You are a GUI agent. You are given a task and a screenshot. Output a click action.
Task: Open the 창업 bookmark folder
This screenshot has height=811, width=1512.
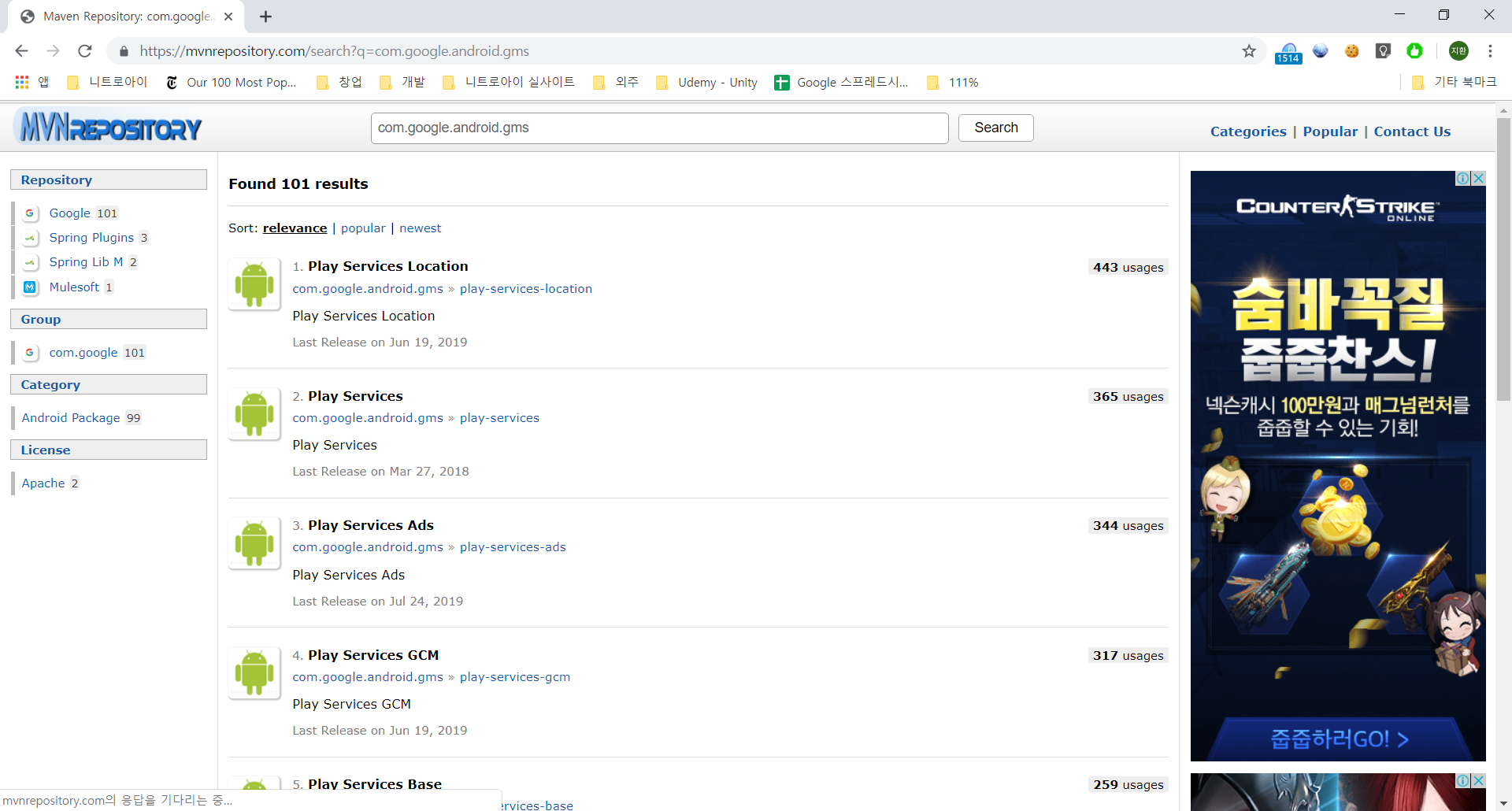click(x=339, y=82)
